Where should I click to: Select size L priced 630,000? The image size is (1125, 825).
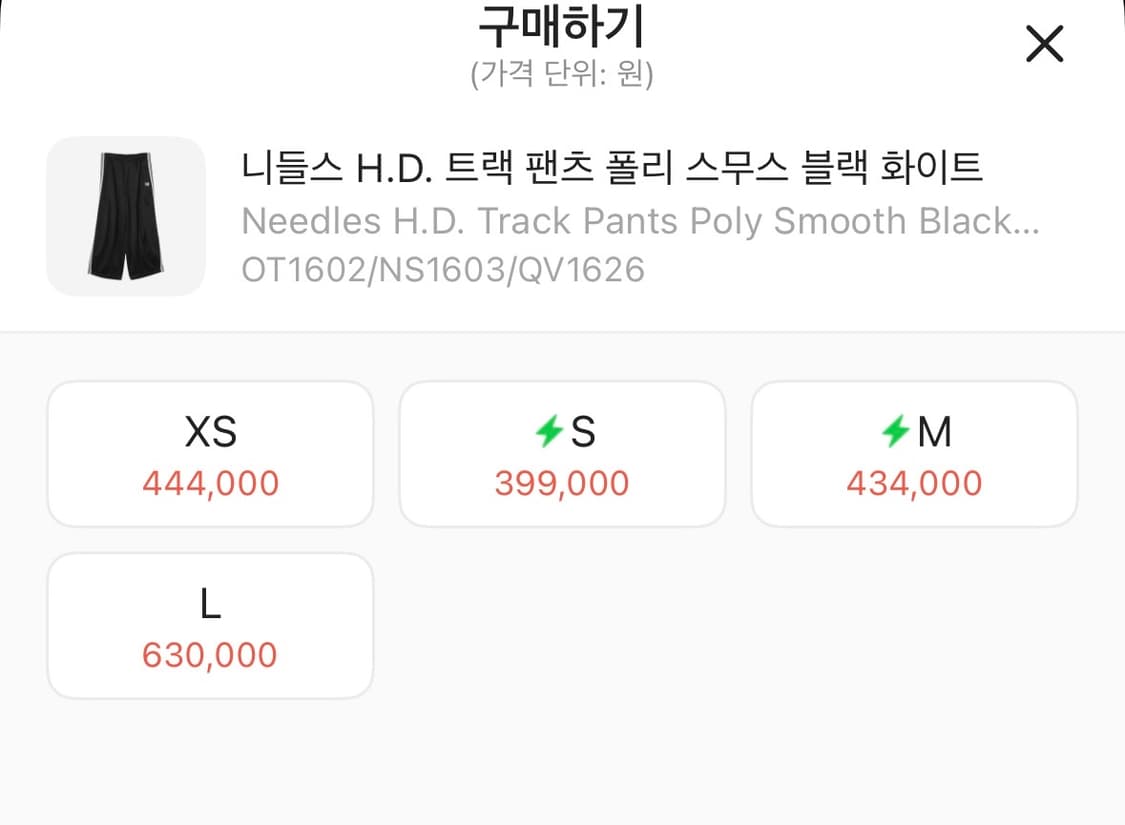pyautogui.click(x=209, y=625)
